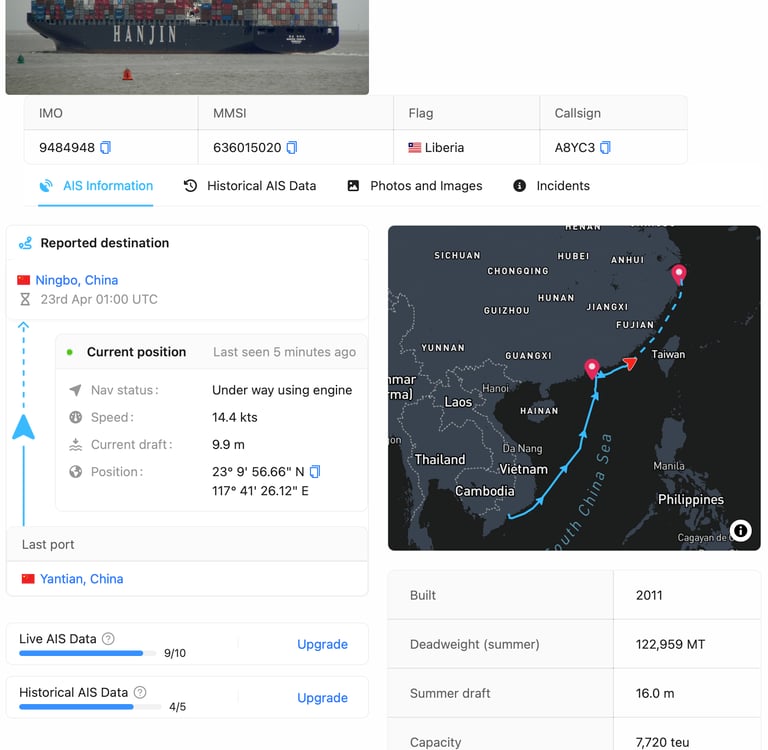Open the Photos and Images tab
Screen dimensions: 768x750
tap(415, 186)
